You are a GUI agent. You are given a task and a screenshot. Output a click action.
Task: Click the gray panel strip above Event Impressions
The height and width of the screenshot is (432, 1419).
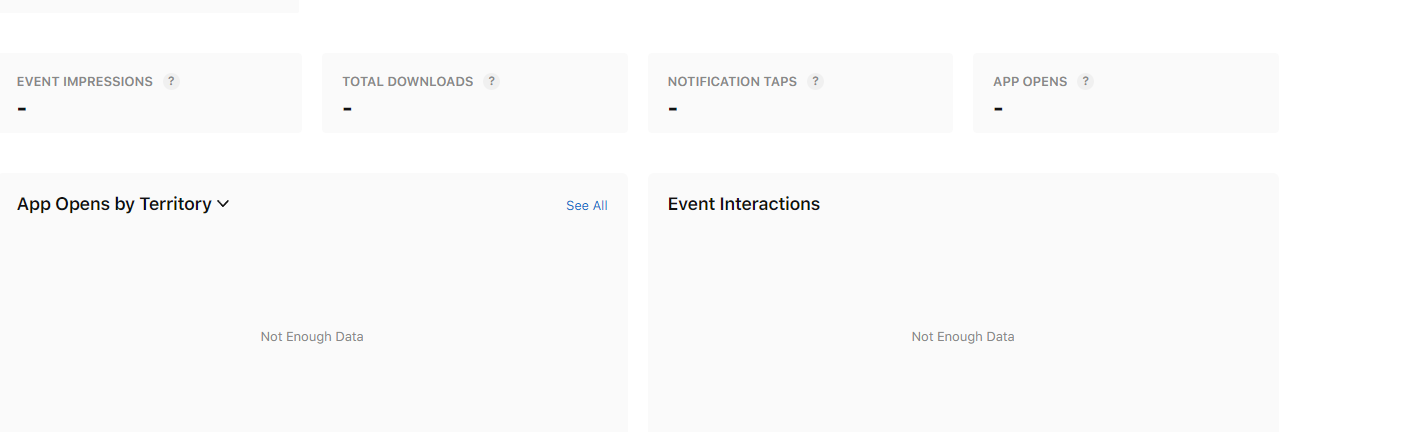point(150,6)
